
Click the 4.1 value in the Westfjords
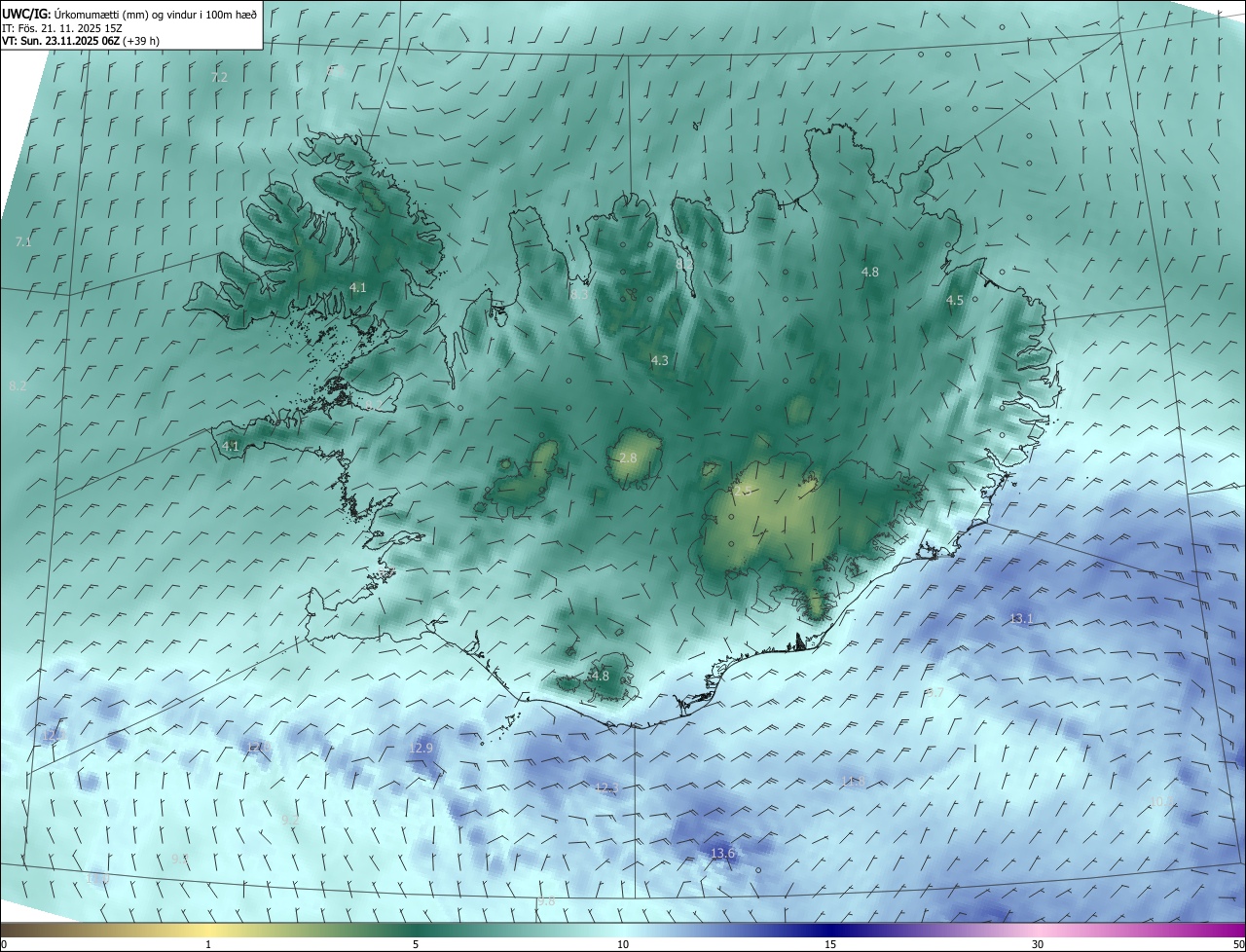[357, 287]
